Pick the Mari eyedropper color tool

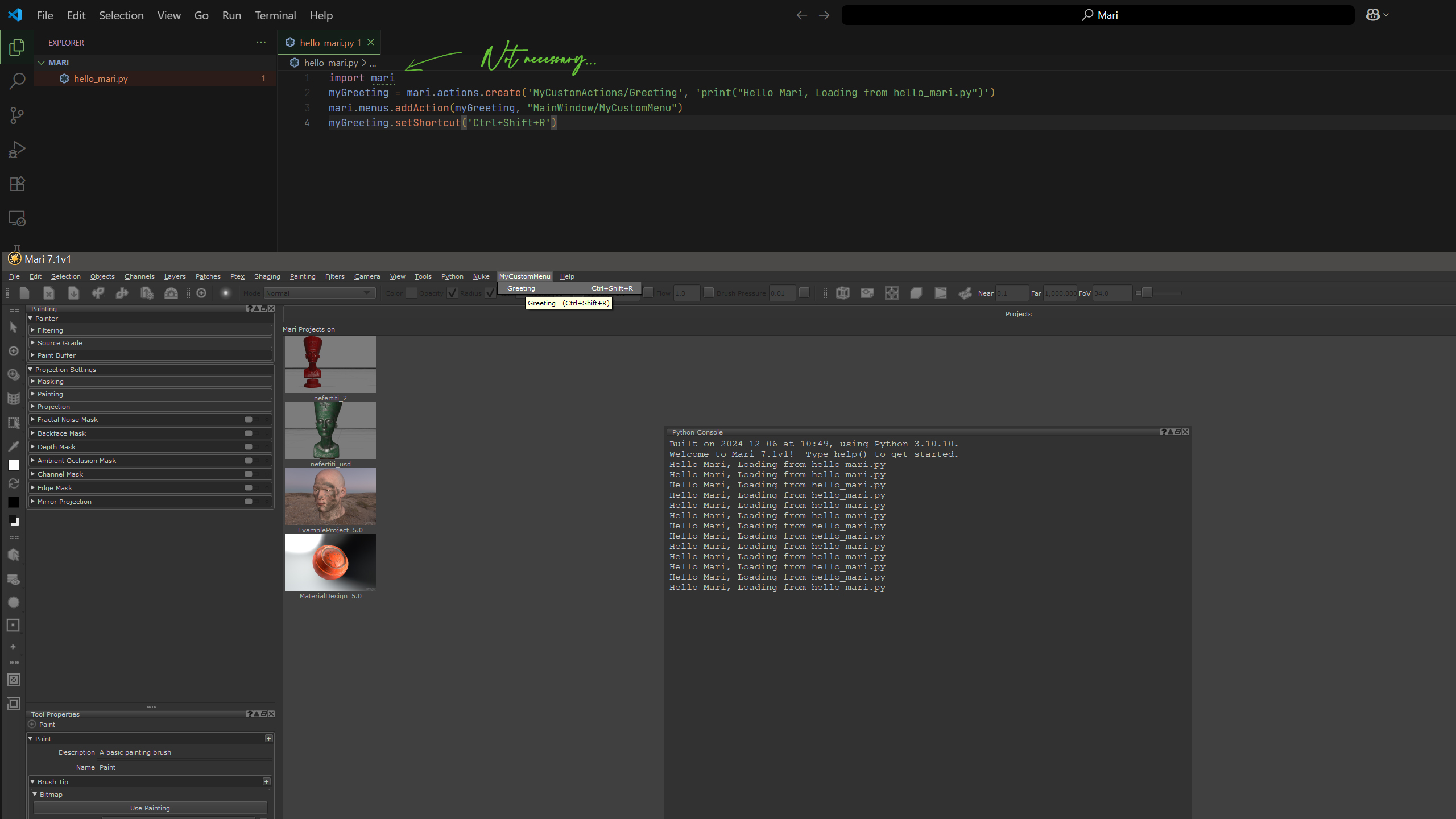click(14, 446)
